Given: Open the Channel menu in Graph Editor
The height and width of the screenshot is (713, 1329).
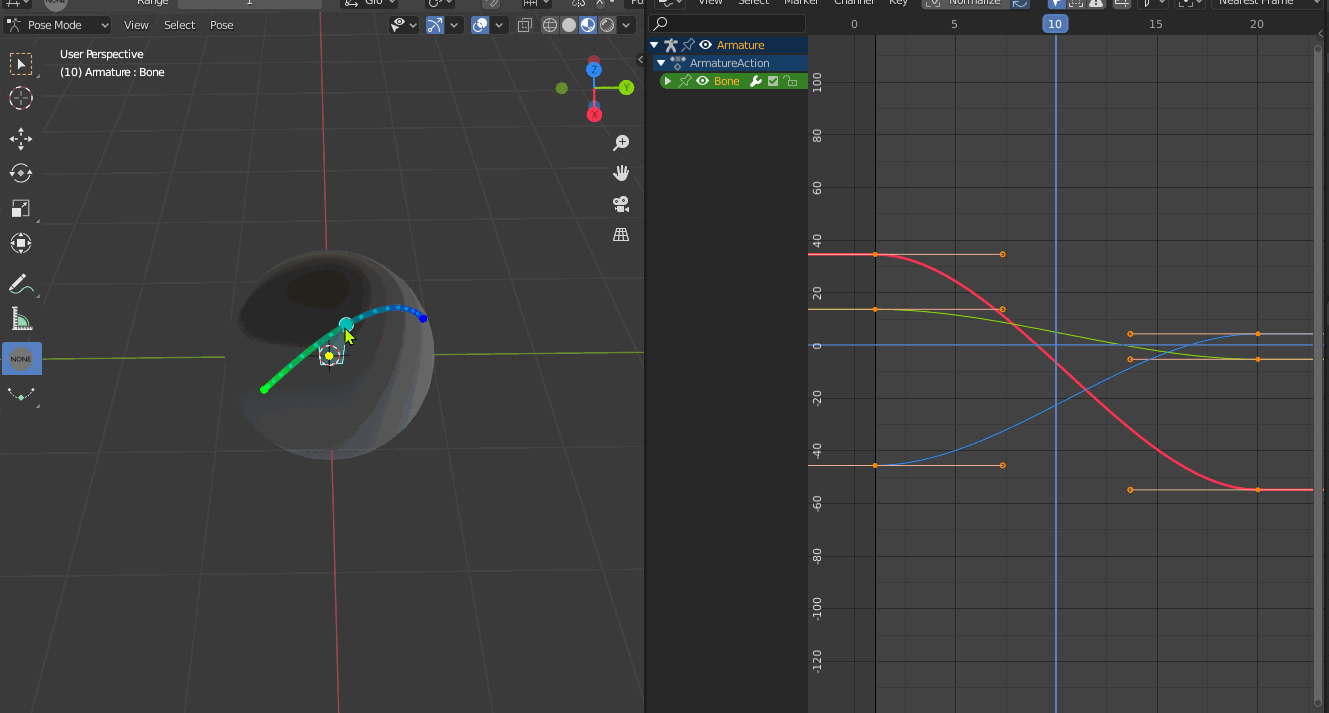Looking at the screenshot, I should [854, 3].
